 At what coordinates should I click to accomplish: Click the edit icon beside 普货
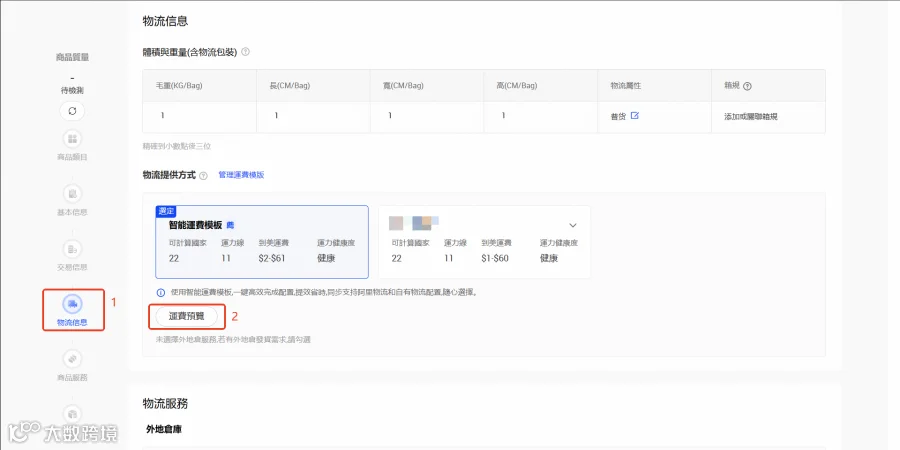(x=634, y=115)
